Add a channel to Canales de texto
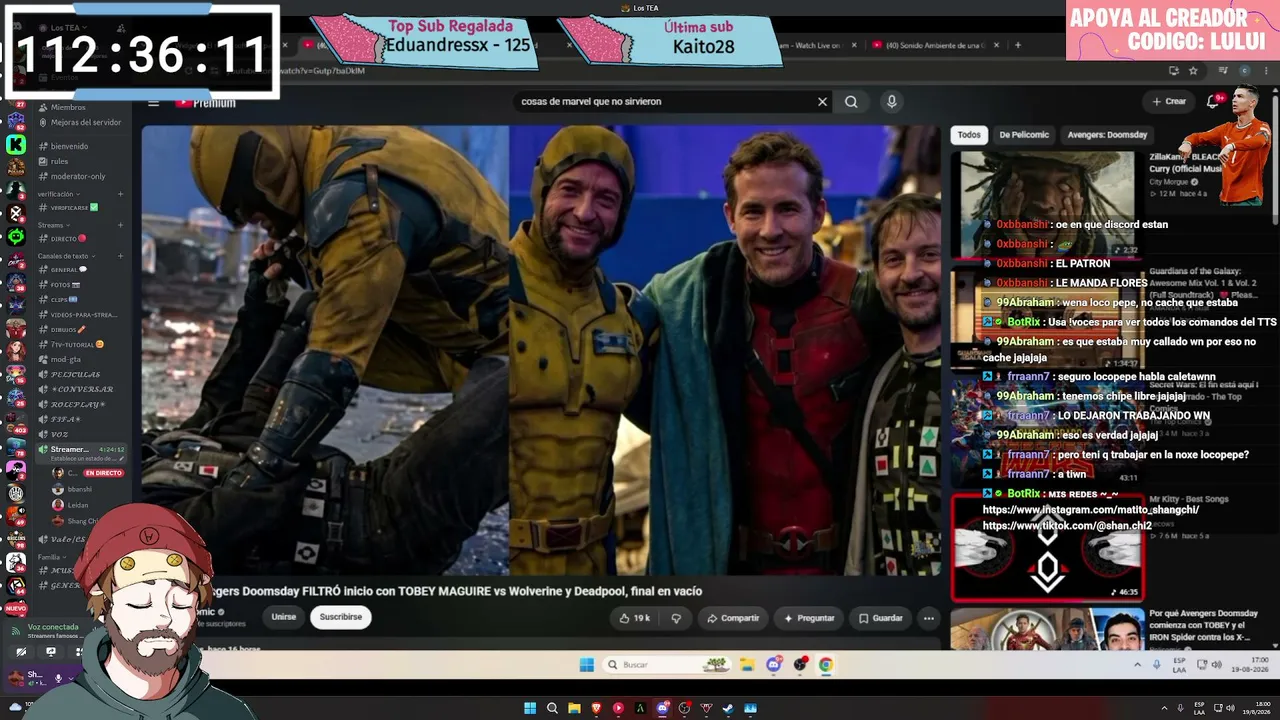Viewport: 1280px width, 720px height. point(120,256)
